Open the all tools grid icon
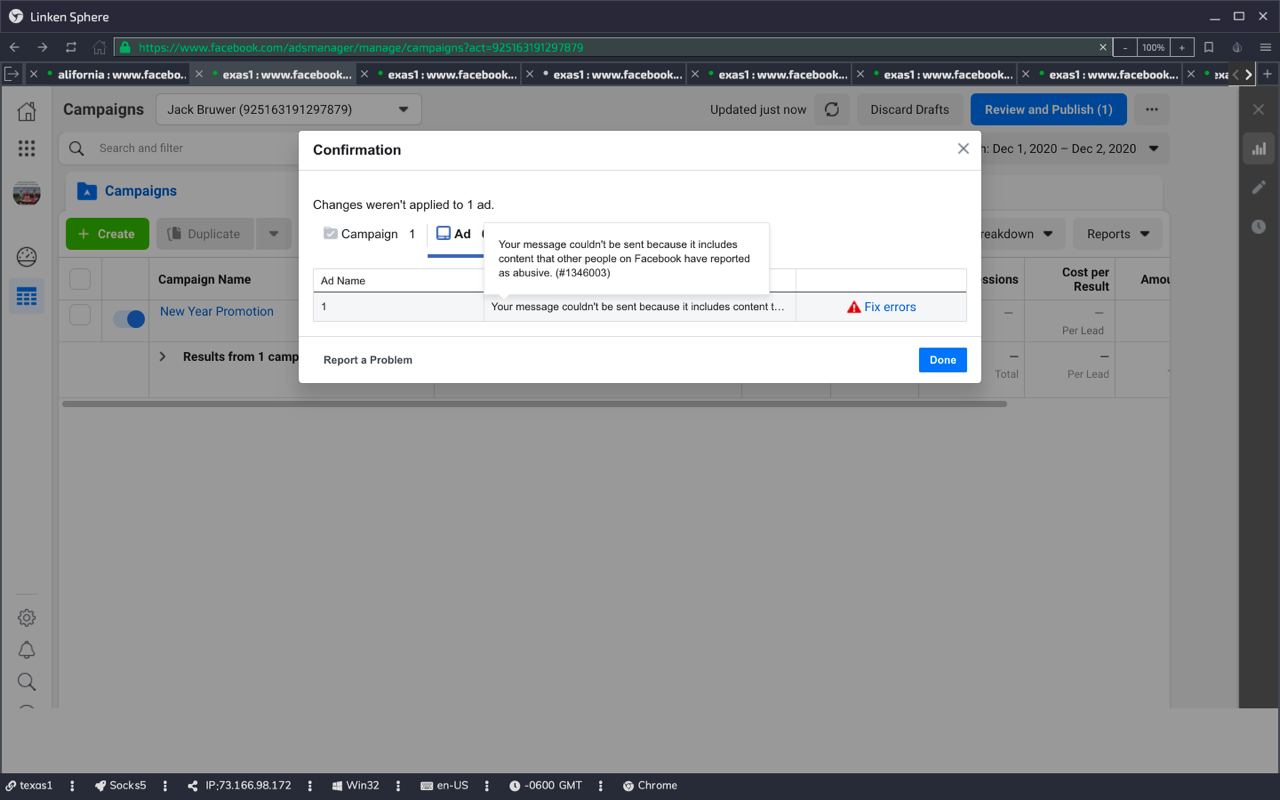 27,148
